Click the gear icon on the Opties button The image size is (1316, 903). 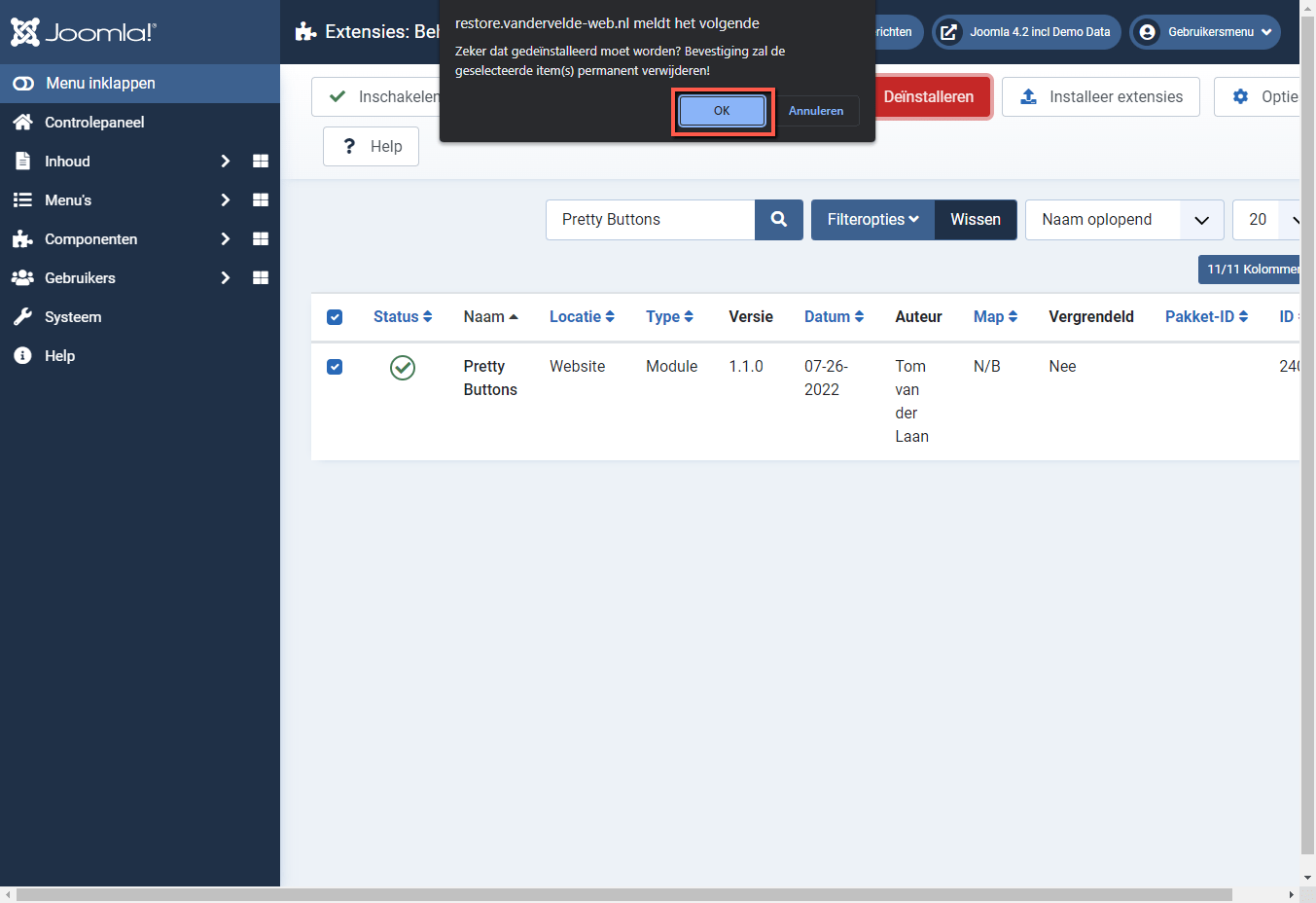click(x=1240, y=96)
